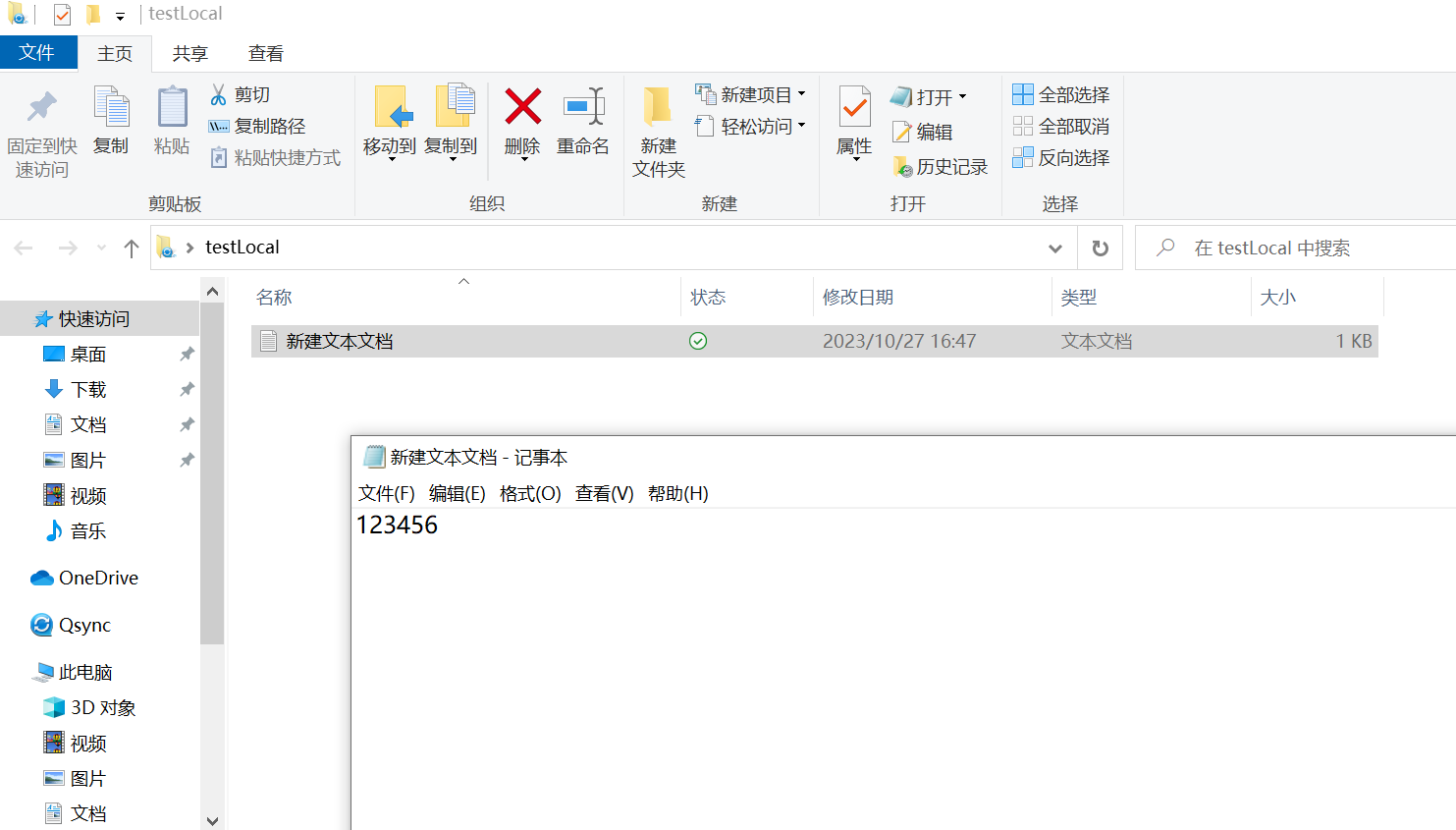Screen dimensions: 1456x830
Task: Navigate back with left arrow
Action: coord(24,249)
